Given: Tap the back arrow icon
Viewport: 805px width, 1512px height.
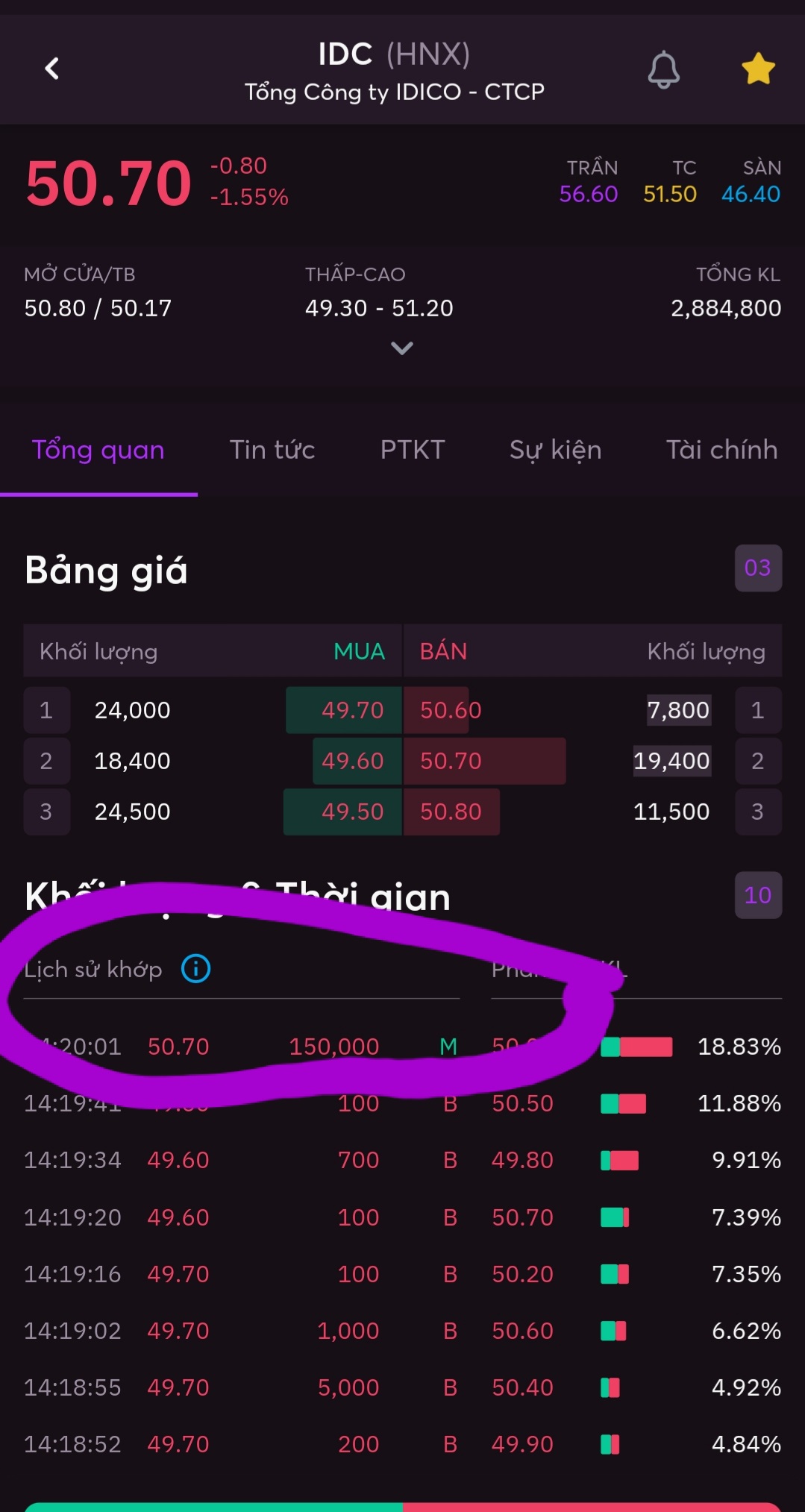Looking at the screenshot, I should (51, 69).
